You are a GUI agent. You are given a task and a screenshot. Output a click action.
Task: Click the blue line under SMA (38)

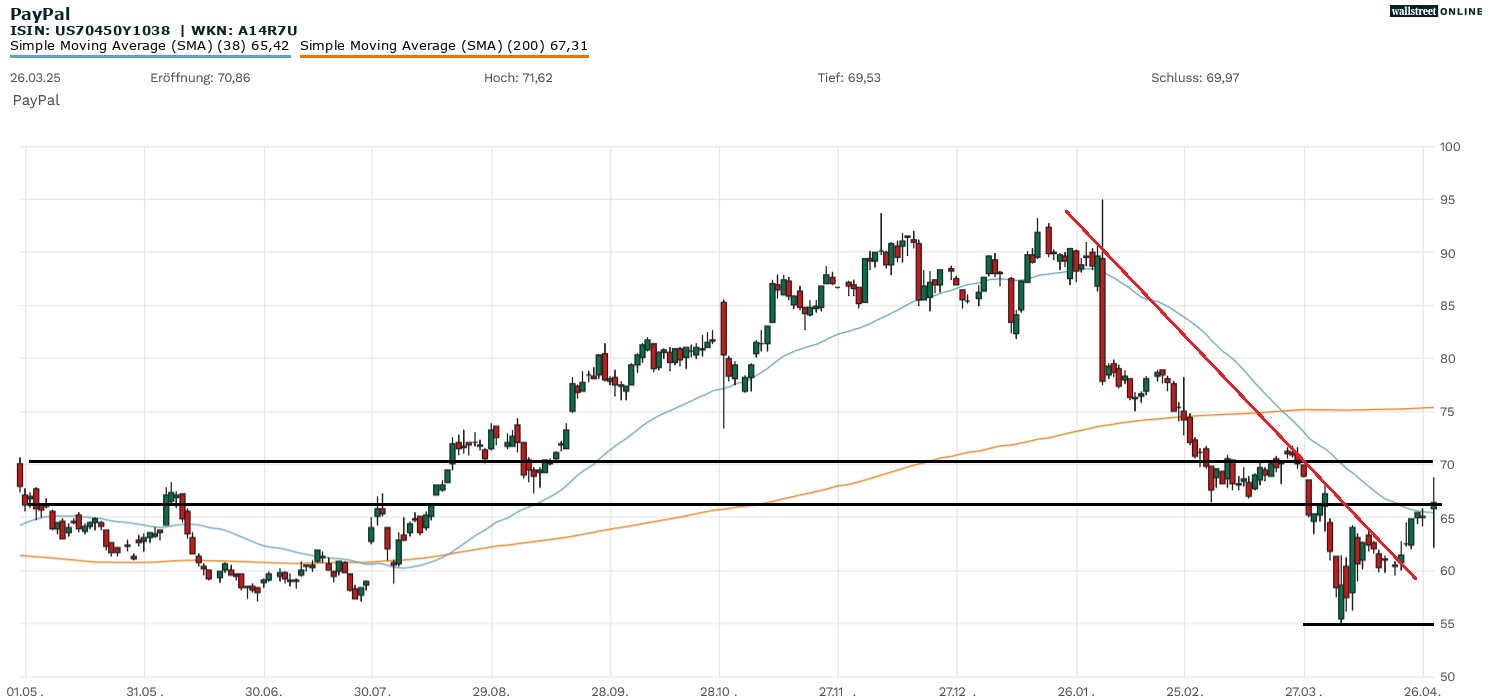point(149,56)
